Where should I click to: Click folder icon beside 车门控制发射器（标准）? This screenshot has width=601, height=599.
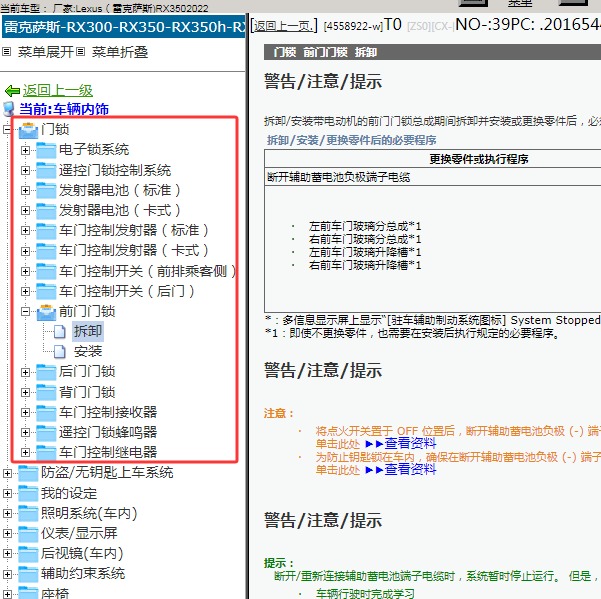pos(46,230)
